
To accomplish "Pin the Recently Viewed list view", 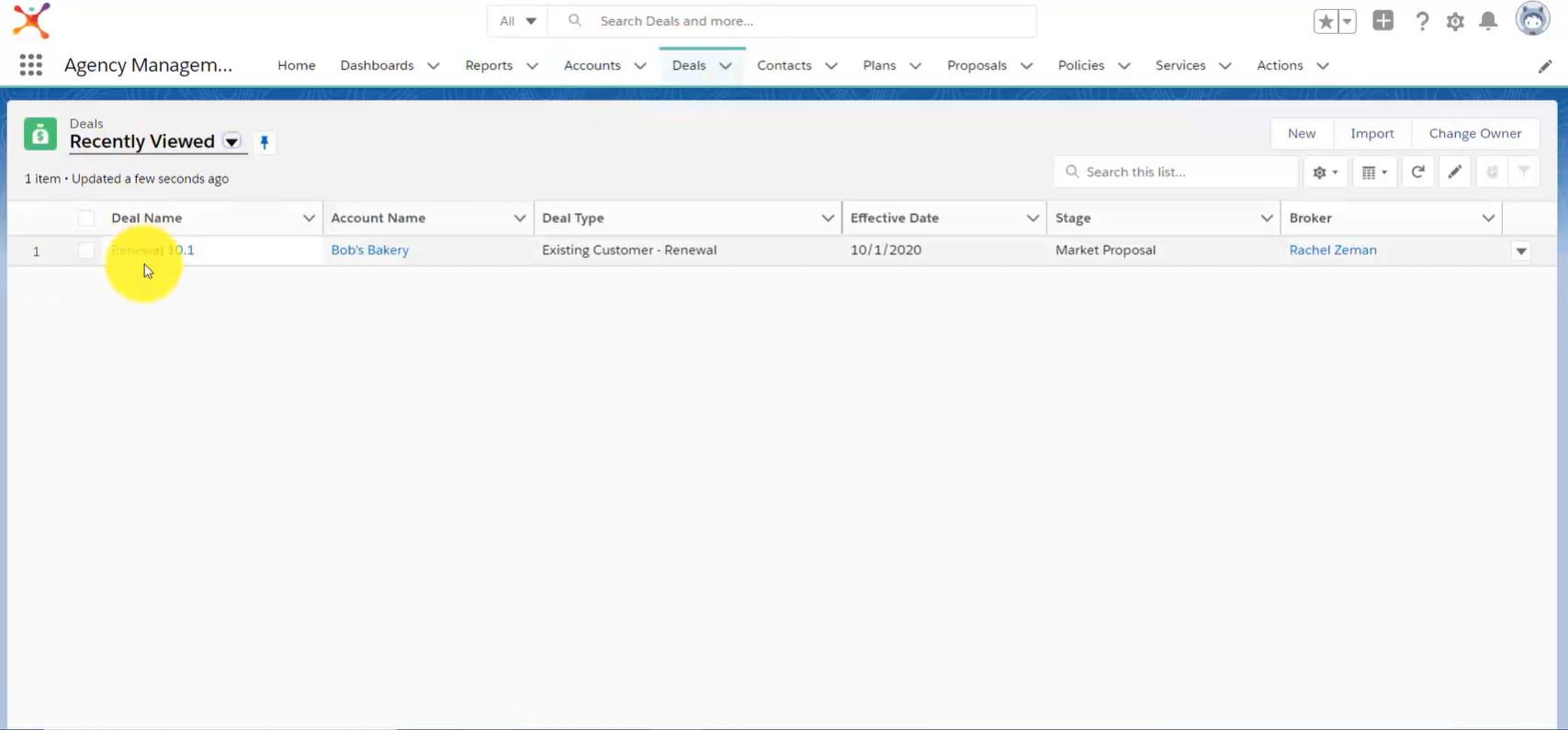I will (265, 142).
